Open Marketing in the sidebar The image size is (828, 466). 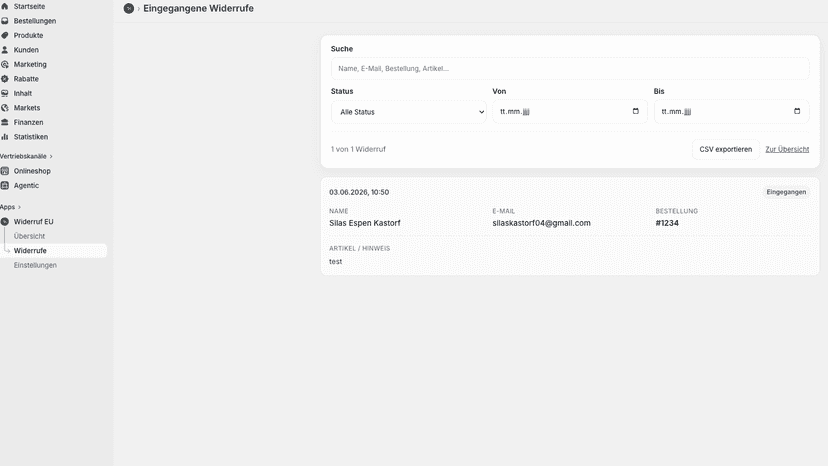30,64
